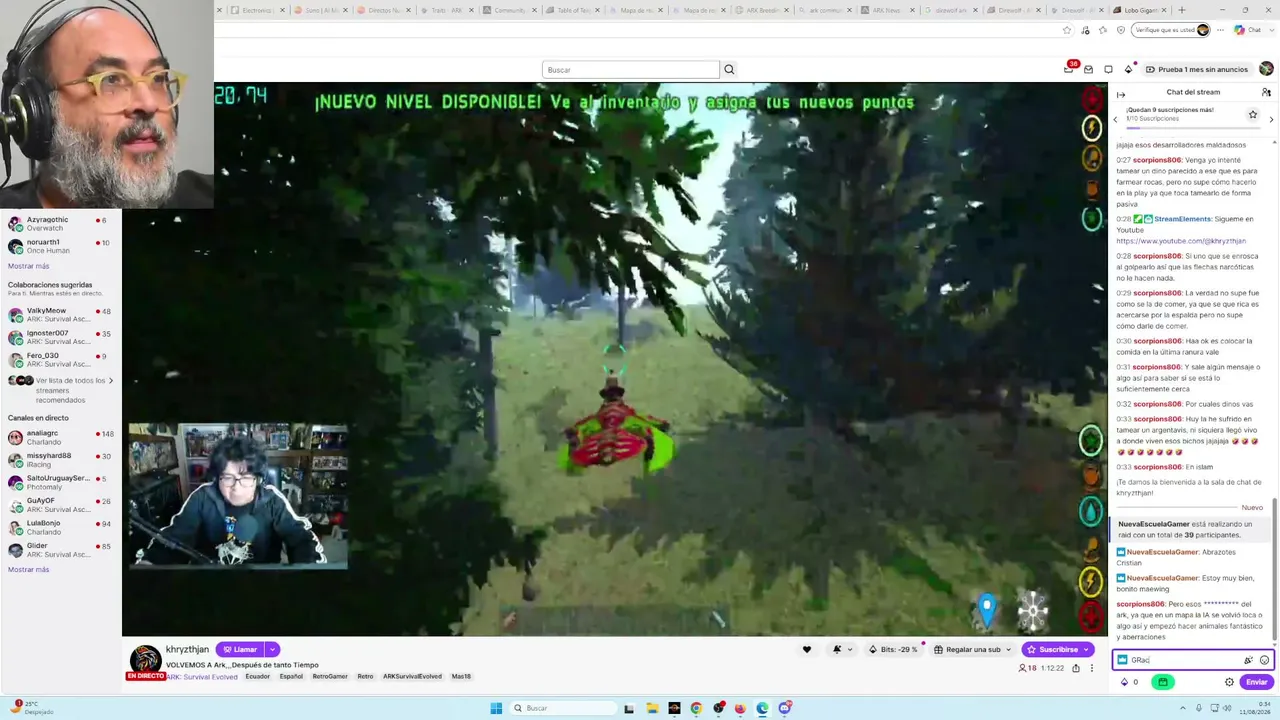Open a new browser tab
Viewport: 1280px width, 720px height.
pyautogui.click(x=1182, y=10)
